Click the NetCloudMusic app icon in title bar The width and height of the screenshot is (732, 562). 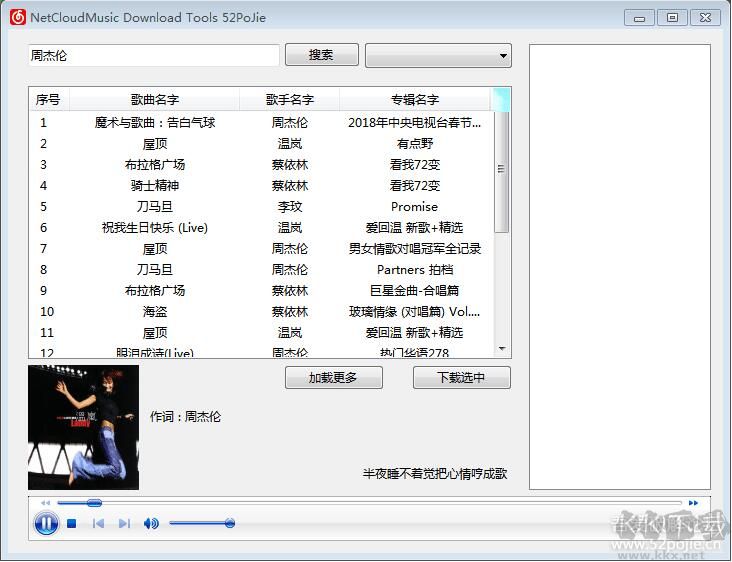pos(17,17)
